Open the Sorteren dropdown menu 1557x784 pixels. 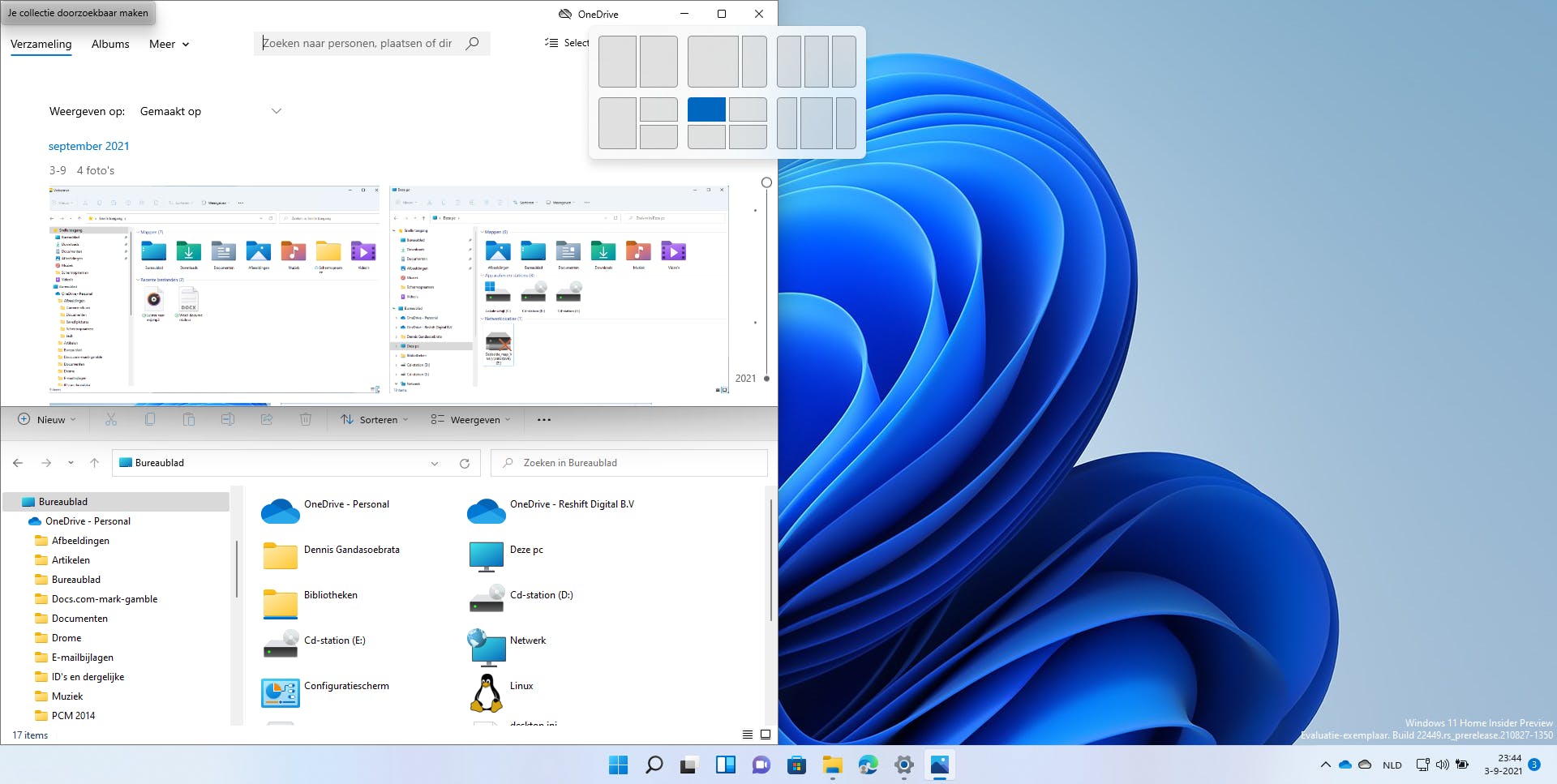click(x=375, y=419)
